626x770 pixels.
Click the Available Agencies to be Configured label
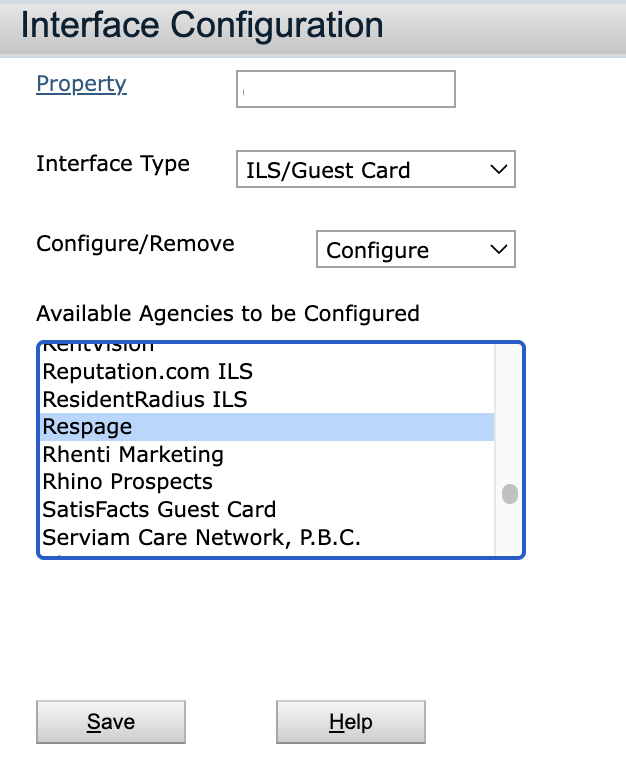[228, 313]
